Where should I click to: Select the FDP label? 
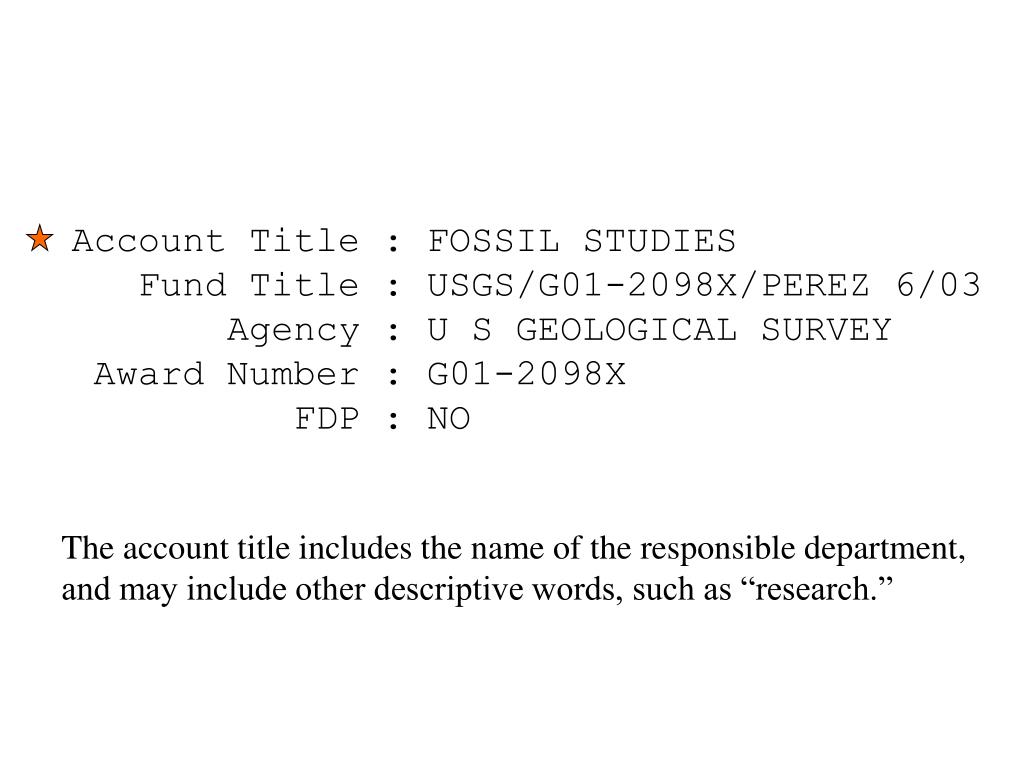tap(327, 419)
